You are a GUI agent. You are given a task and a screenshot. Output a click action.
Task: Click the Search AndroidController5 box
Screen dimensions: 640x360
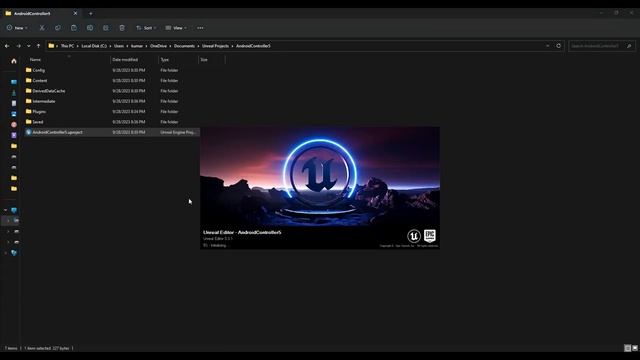click(x=602, y=46)
